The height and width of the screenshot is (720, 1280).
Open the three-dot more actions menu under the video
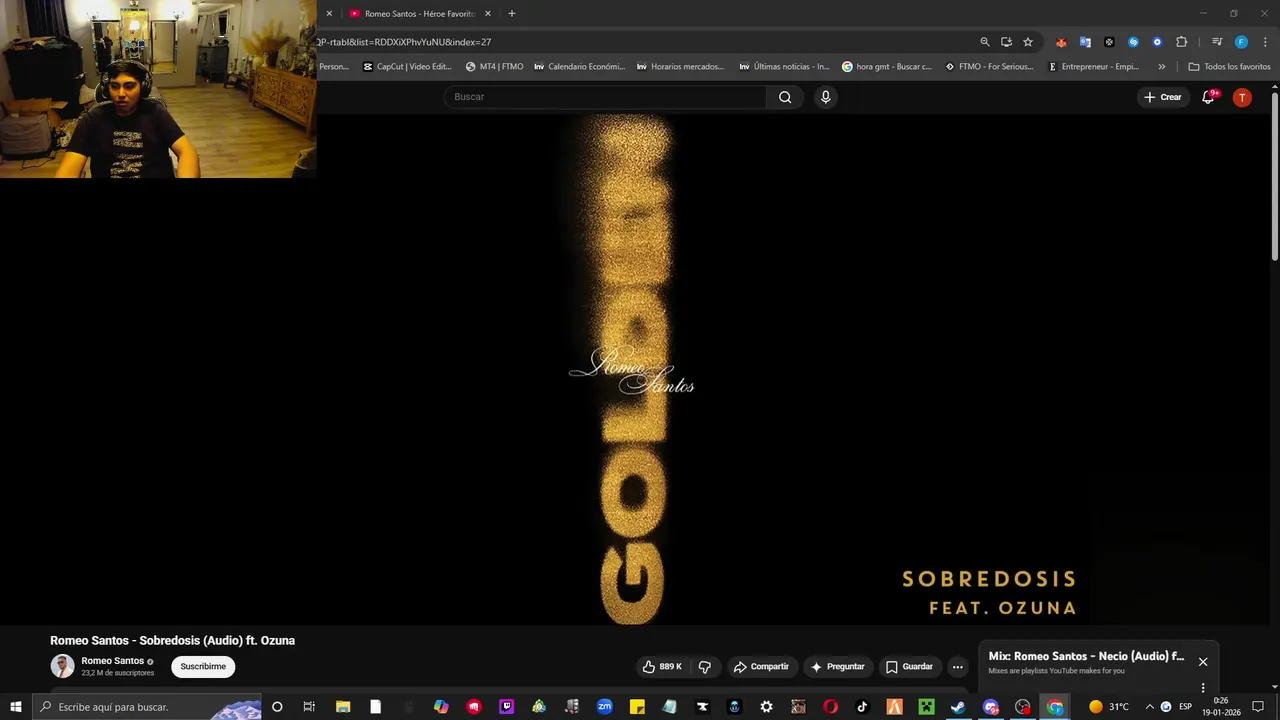(x=957, y=666)
